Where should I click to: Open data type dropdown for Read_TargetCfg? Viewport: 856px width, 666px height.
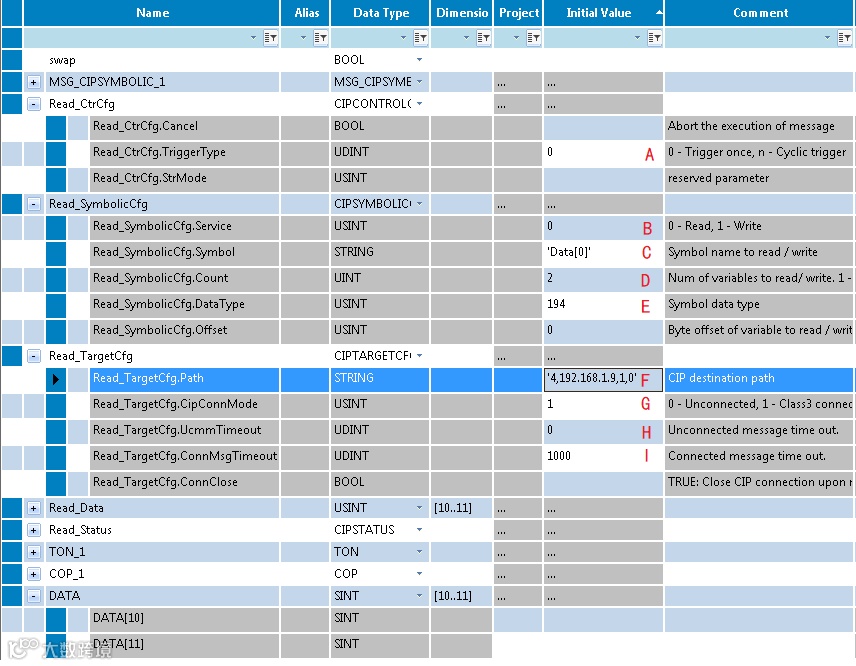(419, 356)
